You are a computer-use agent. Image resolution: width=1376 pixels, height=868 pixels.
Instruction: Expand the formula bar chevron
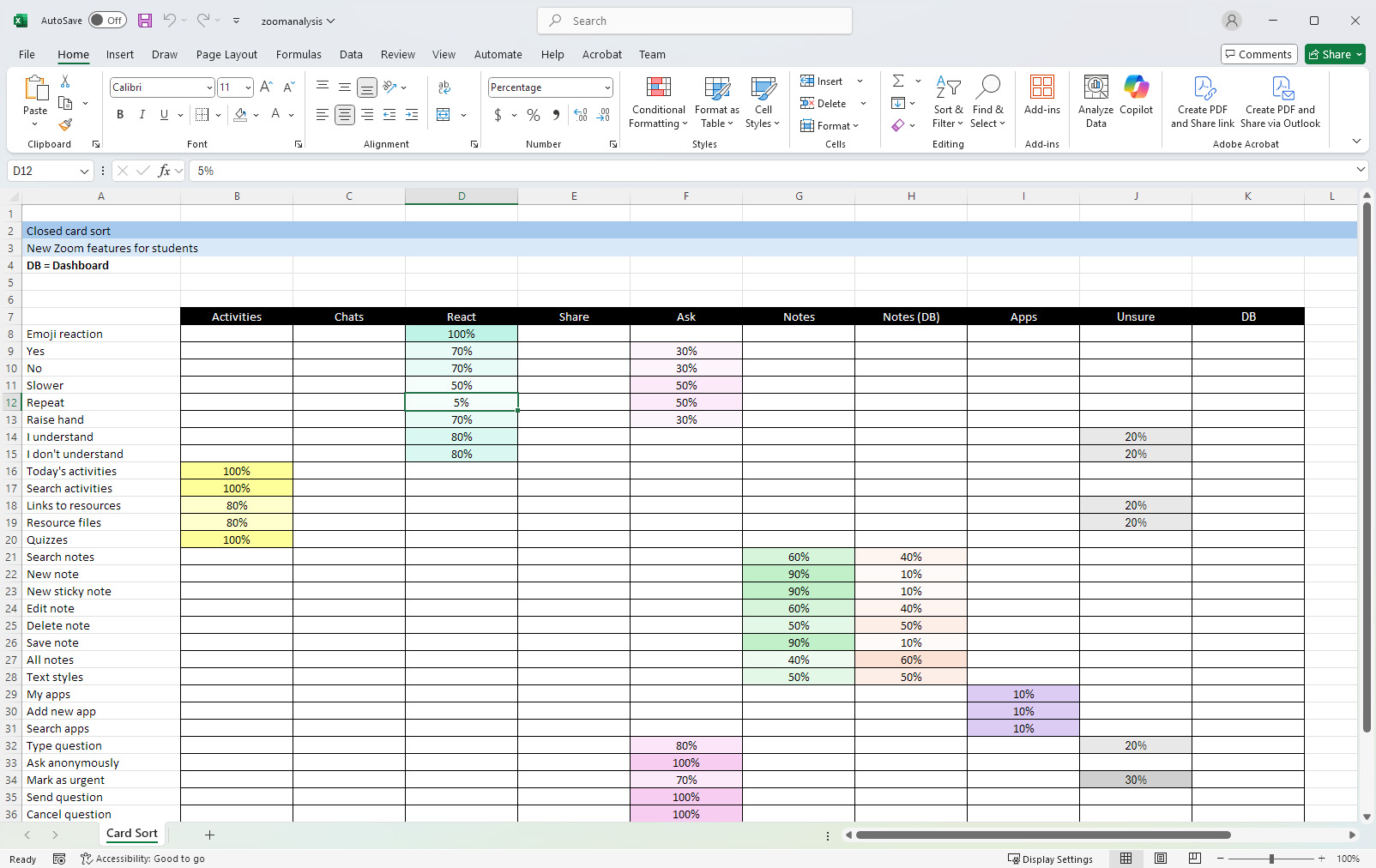tap(1361, 170)
